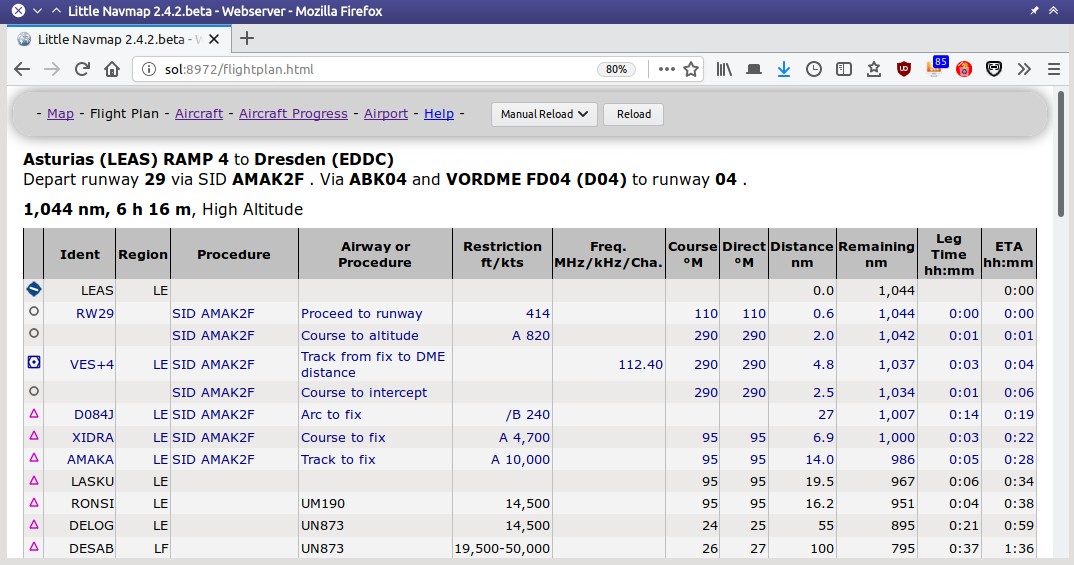Click the Leg Time column header

(949, 254)
